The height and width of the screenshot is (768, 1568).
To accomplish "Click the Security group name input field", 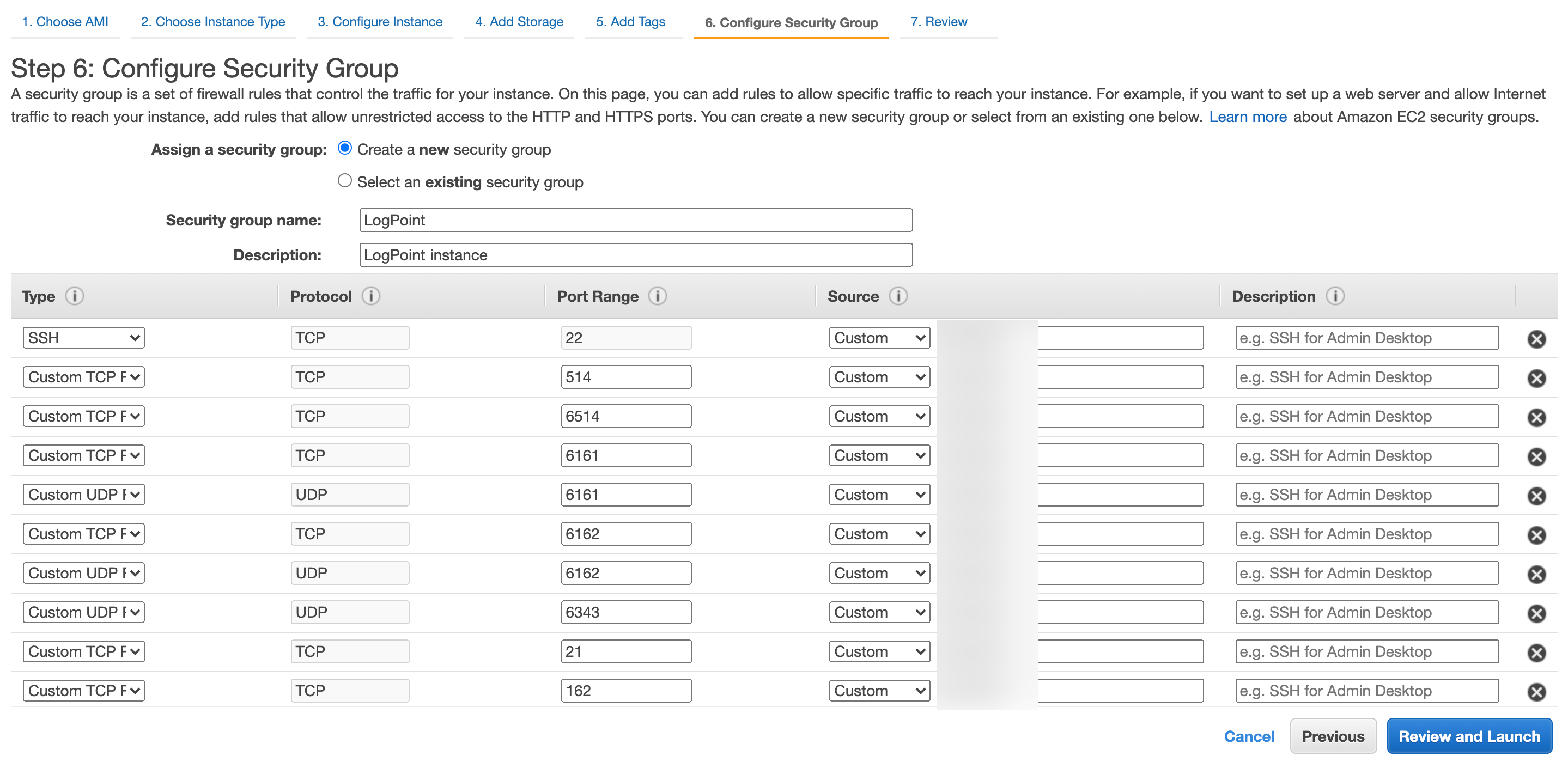I will coord(635,220).
